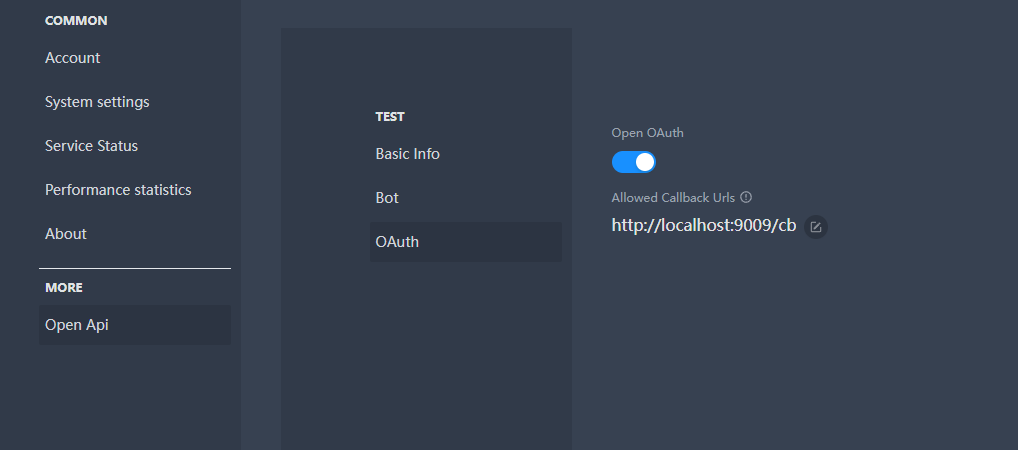Select the OAuth tab of the TEST app
The width and height of the screenshot is (1018, 450).
[x=466, y=242]
